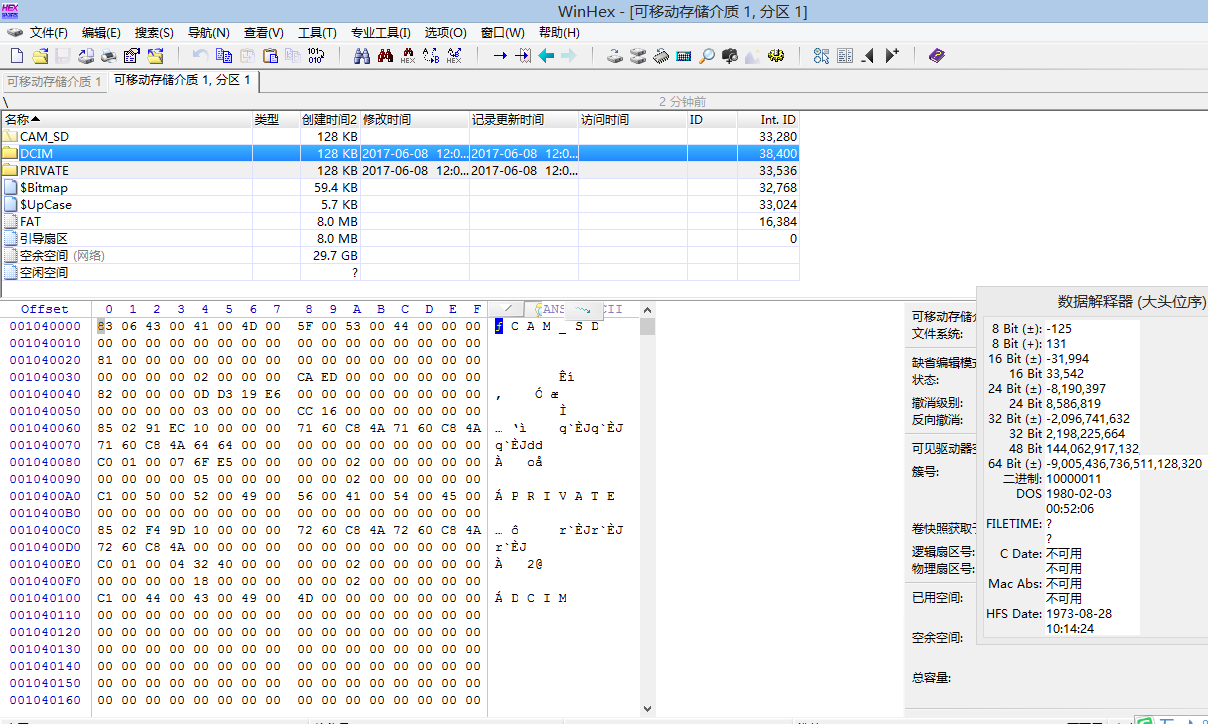Screen dimensions: 1208x724
Task: Click the Modify Data 101/010 icon
Action: click(x=316, y=56)
